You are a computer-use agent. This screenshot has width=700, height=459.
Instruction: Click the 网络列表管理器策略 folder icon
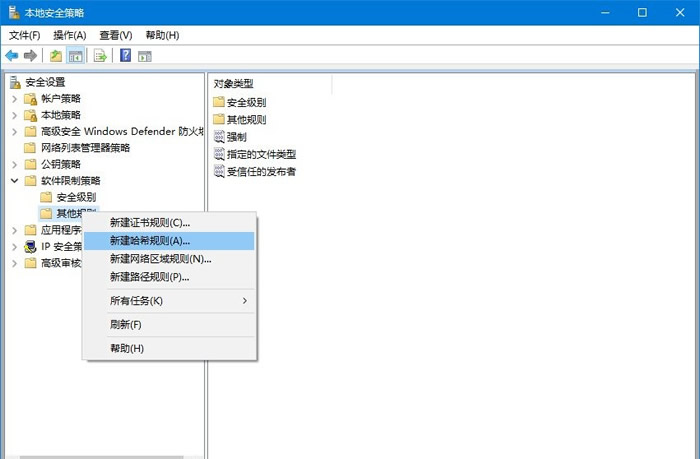coord(30,148)
